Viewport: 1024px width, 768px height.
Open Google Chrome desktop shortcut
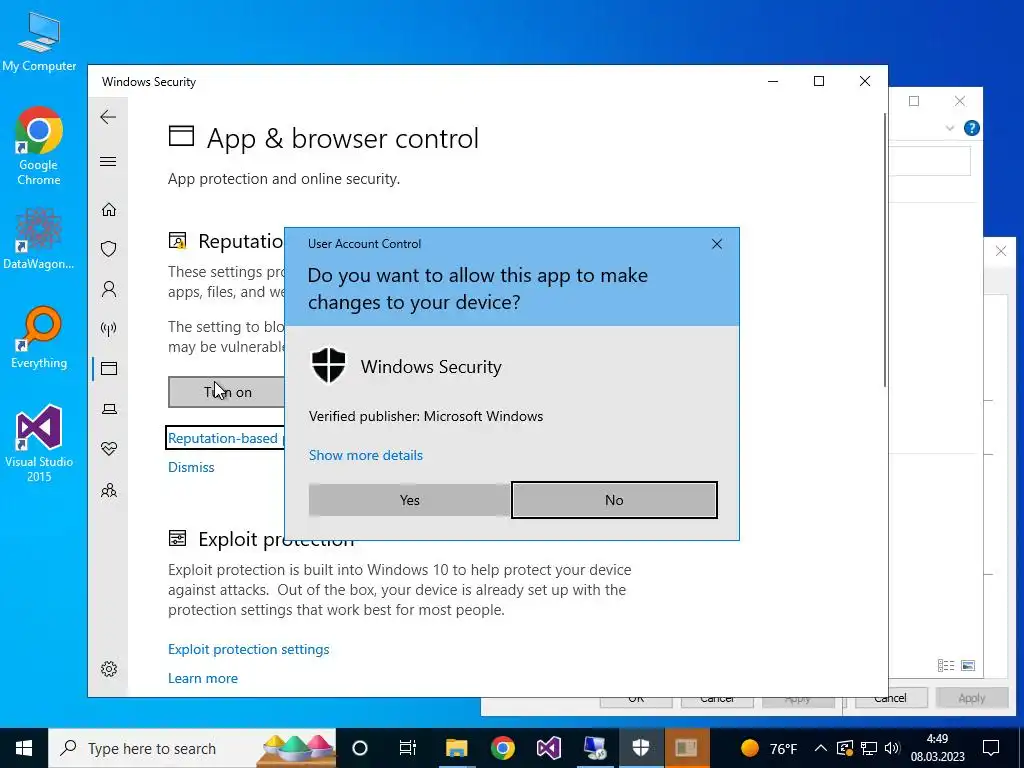click(x=39, y=146)
